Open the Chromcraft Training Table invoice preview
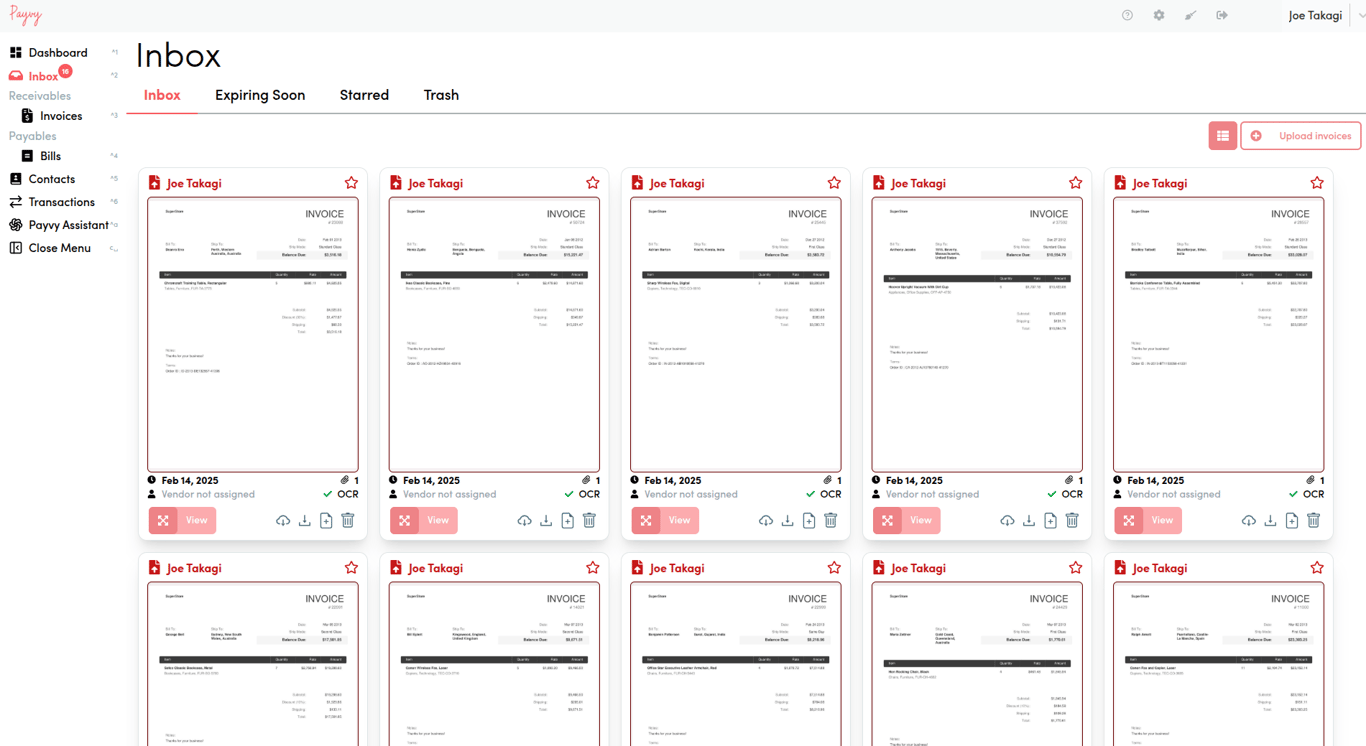Screen dimensions: 1366x746 point(253,335)
